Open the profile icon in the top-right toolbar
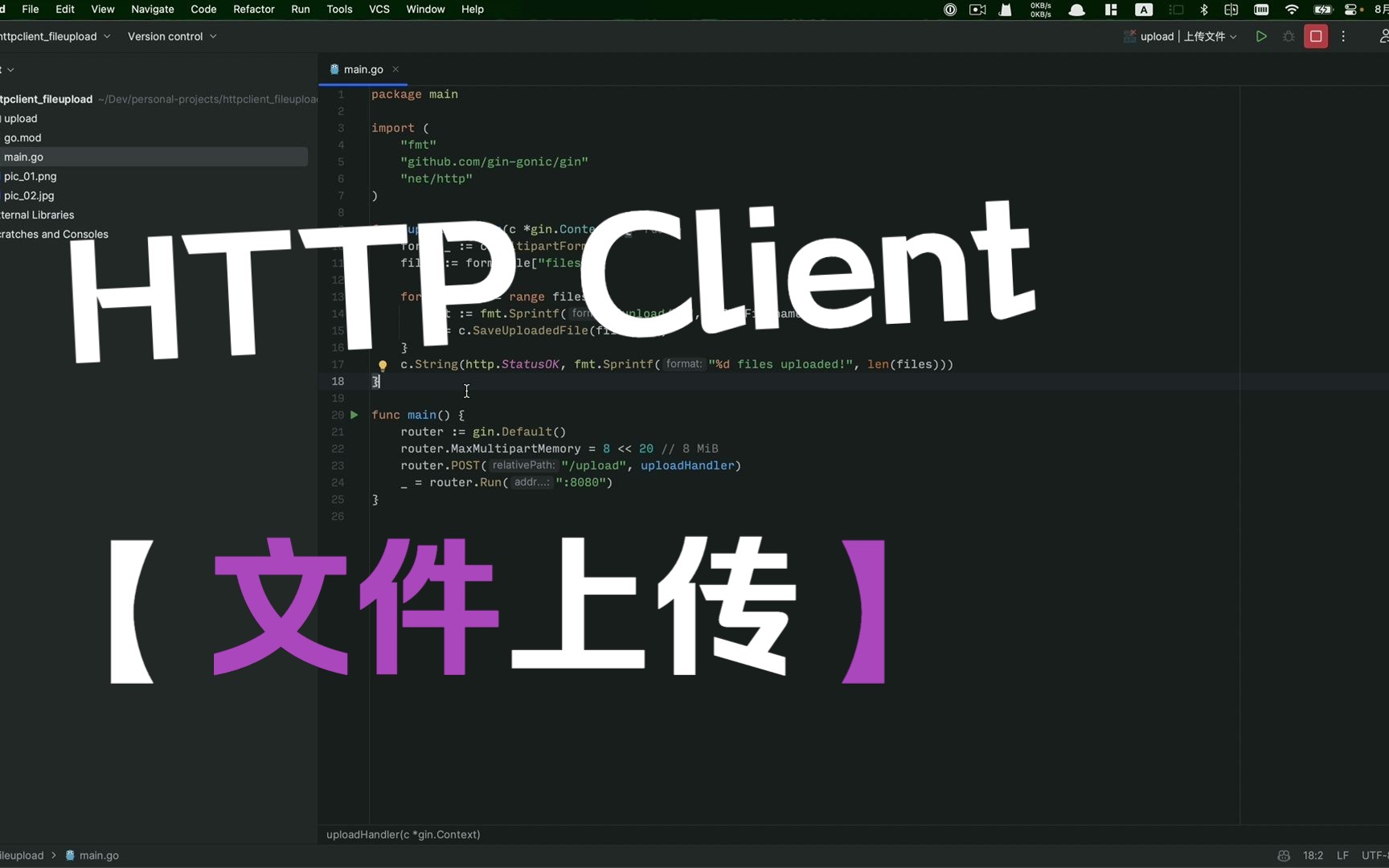 (1384, 36)
